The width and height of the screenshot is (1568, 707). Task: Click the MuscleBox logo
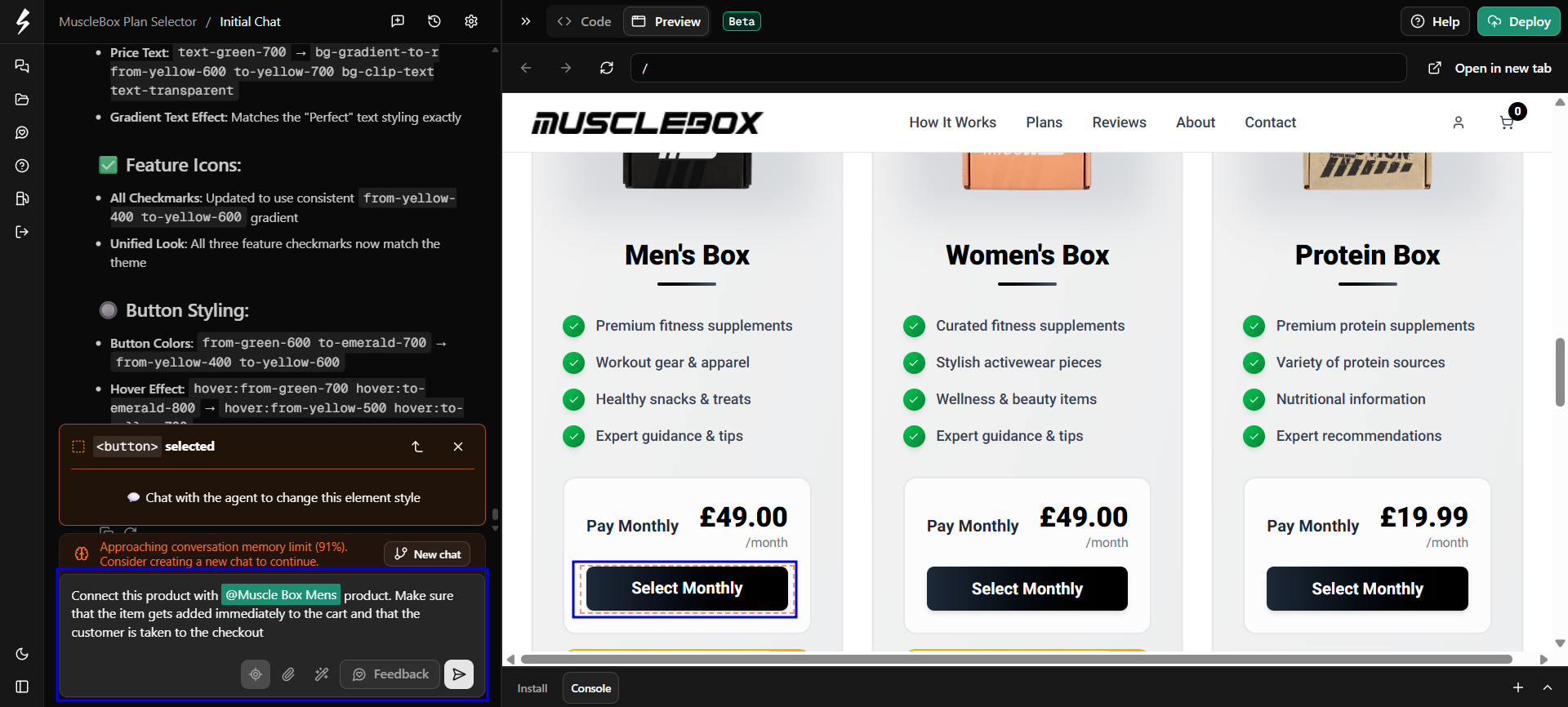(648, 122)
